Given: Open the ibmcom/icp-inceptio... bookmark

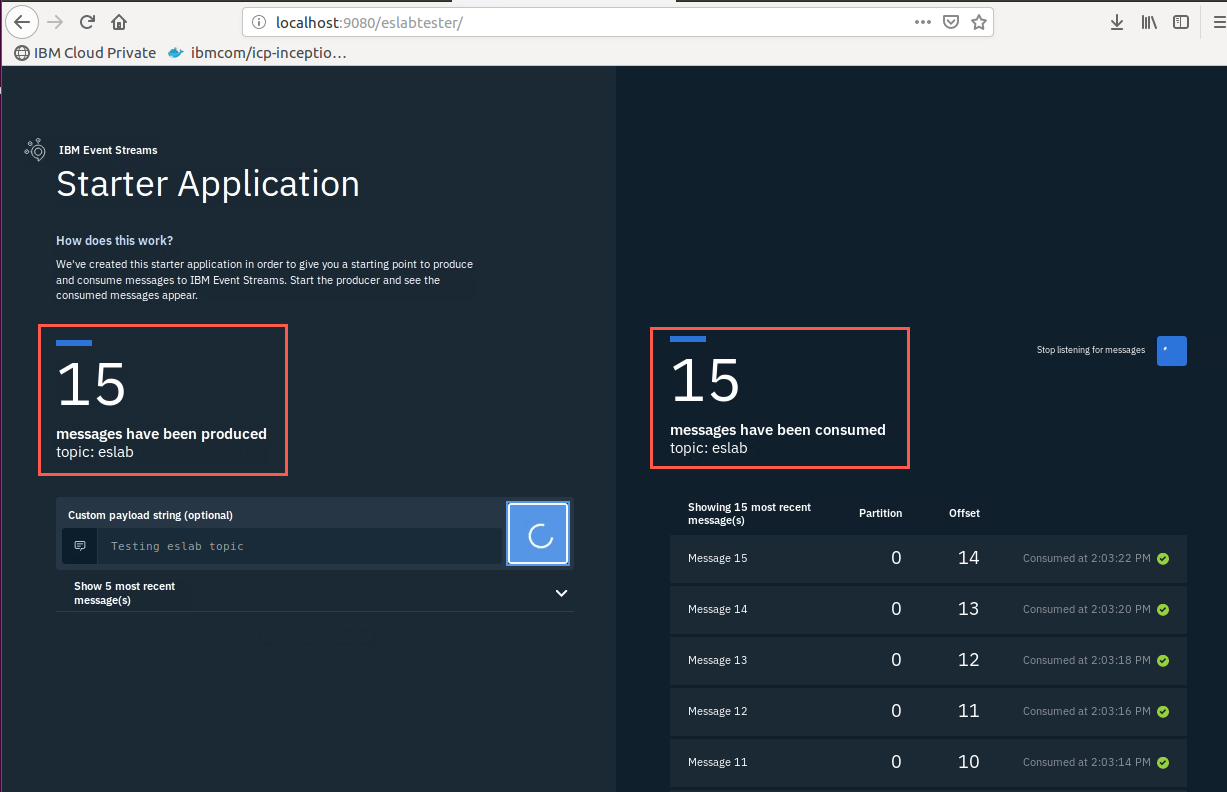Looking at the screenshot, I should point(258,53).
